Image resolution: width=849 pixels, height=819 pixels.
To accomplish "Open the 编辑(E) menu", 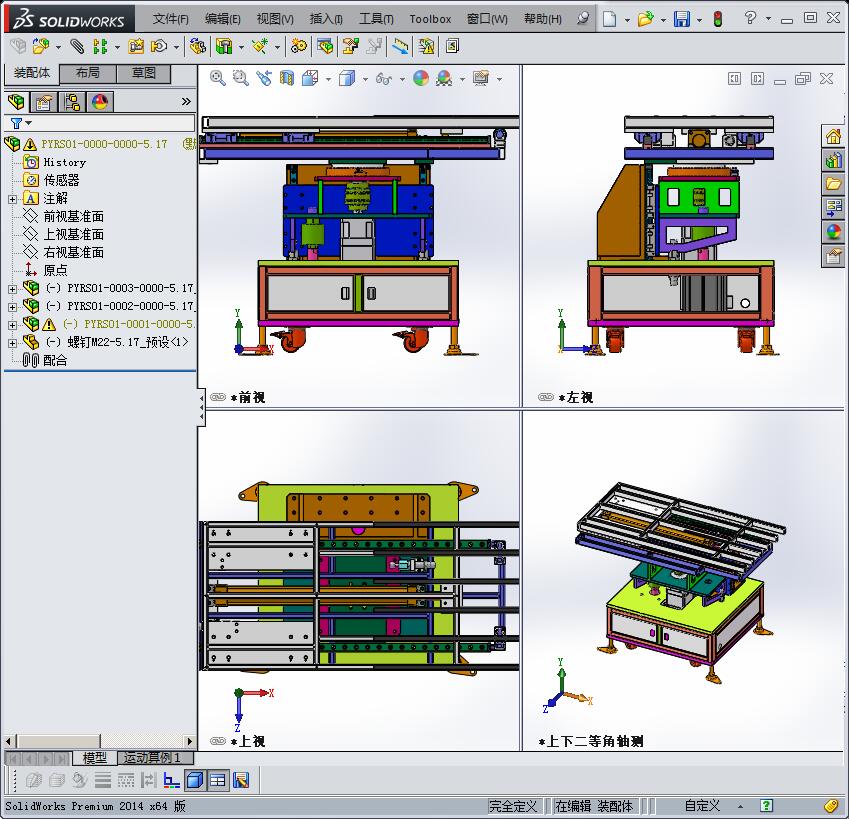I will 223,19.
